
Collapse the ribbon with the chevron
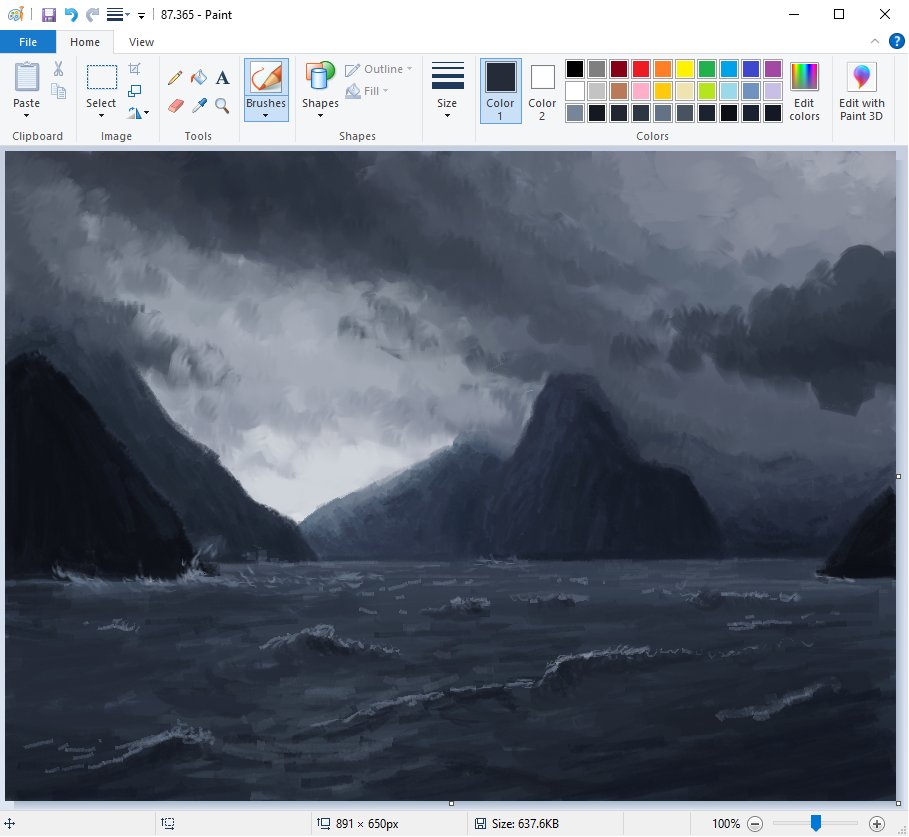coord(875,41)
